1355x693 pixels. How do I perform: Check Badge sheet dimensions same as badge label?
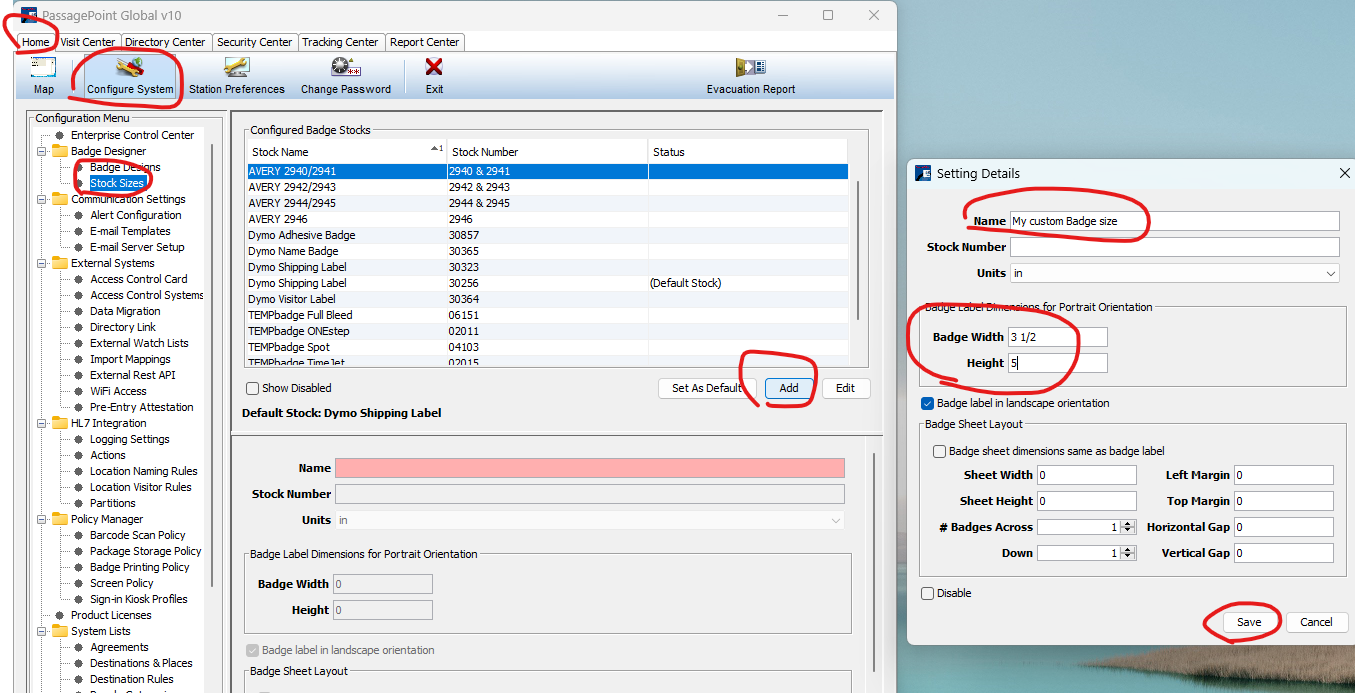940,451
